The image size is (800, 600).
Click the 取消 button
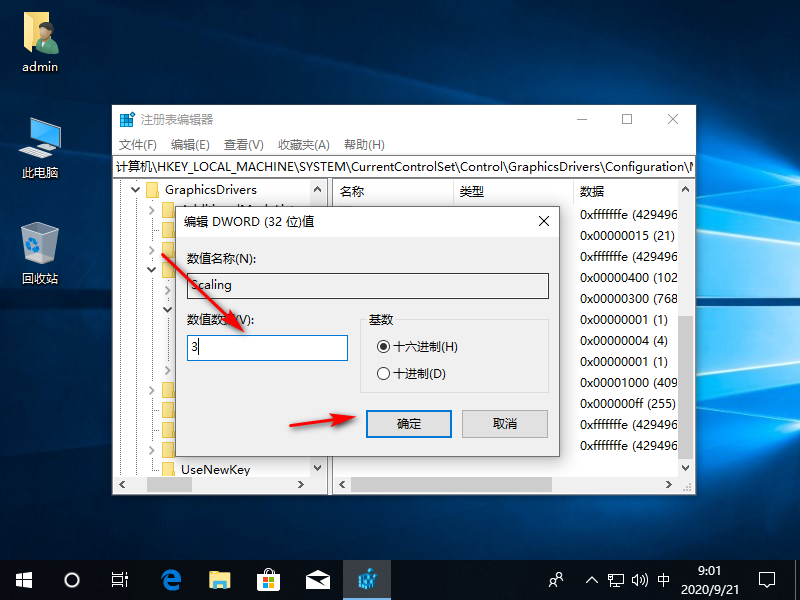(505, 424)
